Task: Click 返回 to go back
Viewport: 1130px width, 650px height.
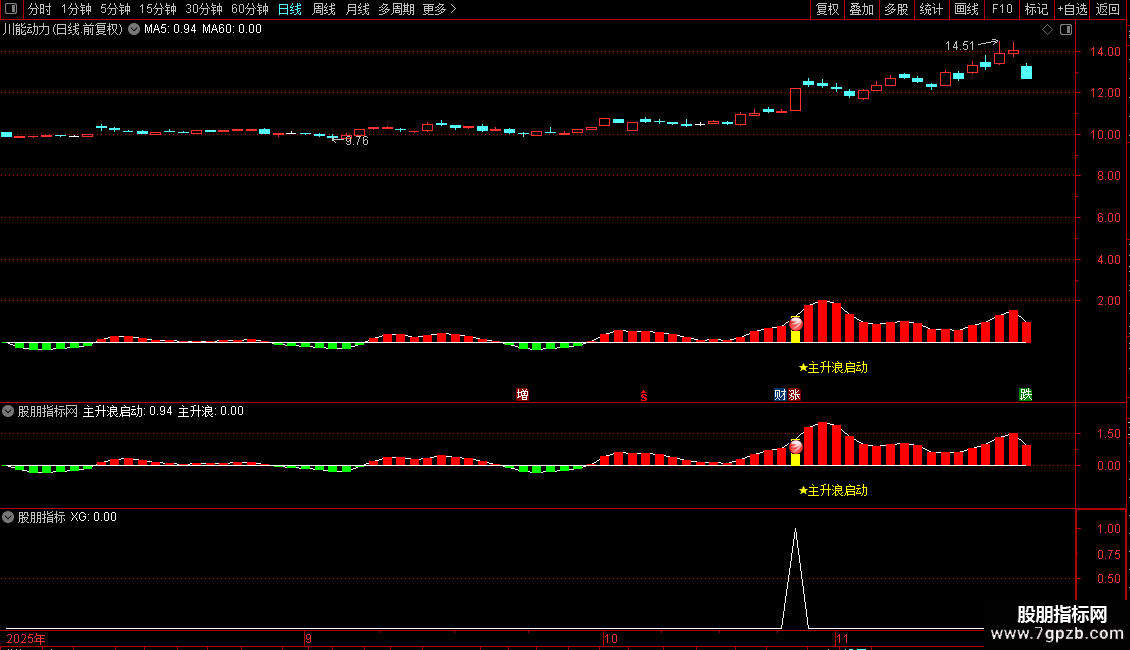Action: [1108, 9]
